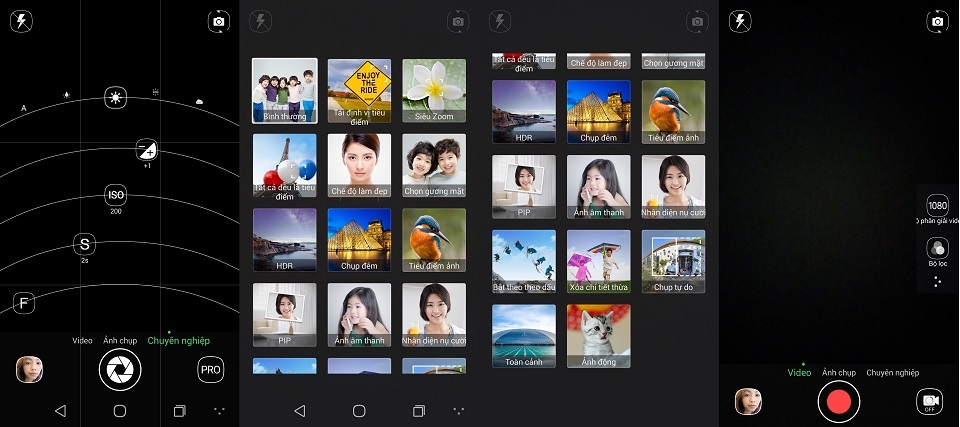Image resolution: width=960 pixels, height=427 pixels.
Task: Open the Toàn cảnh panorama mode
Action: click(x=524, y=336)
